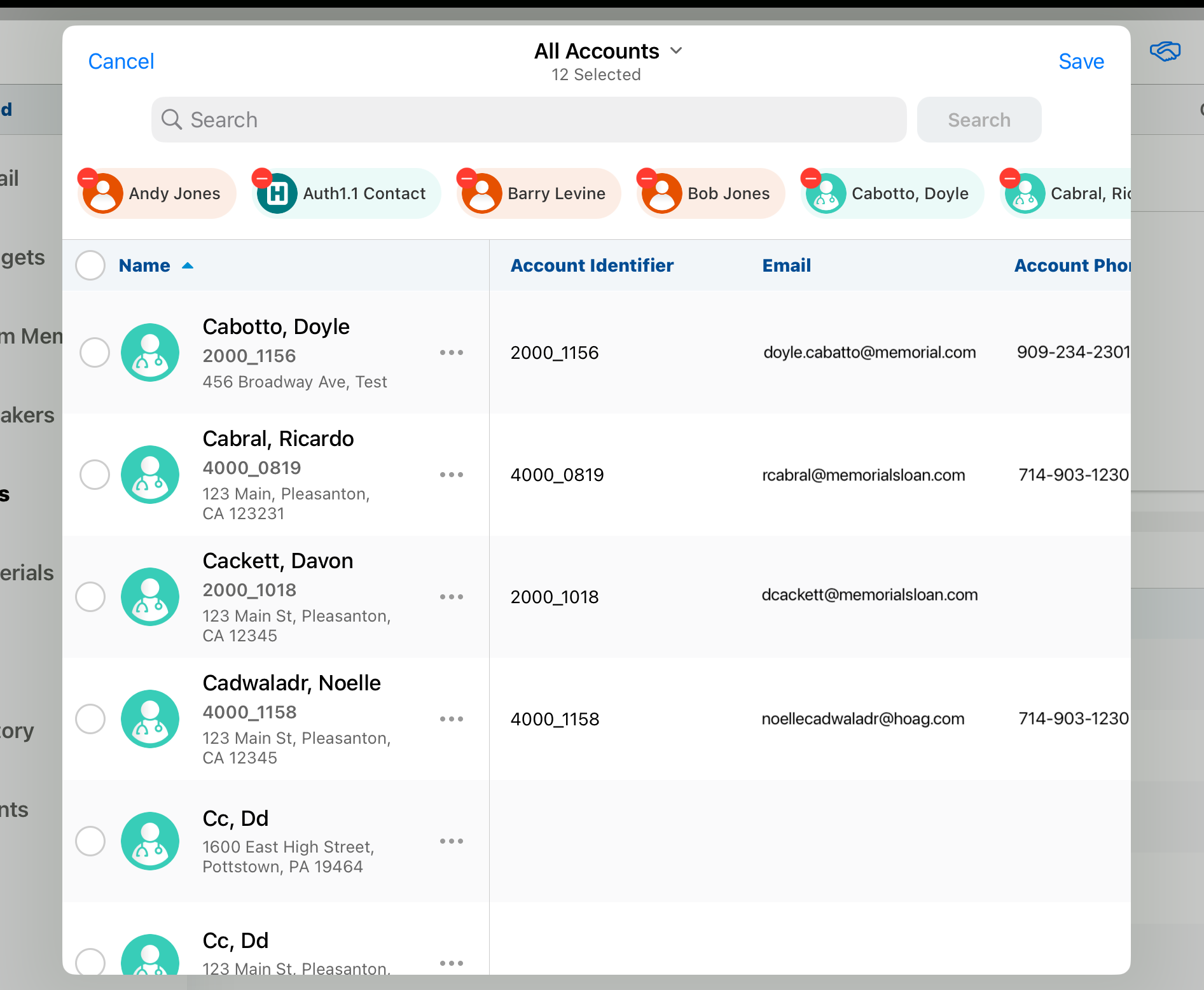
Task: Save the selected accounts
Action: 1081,61
